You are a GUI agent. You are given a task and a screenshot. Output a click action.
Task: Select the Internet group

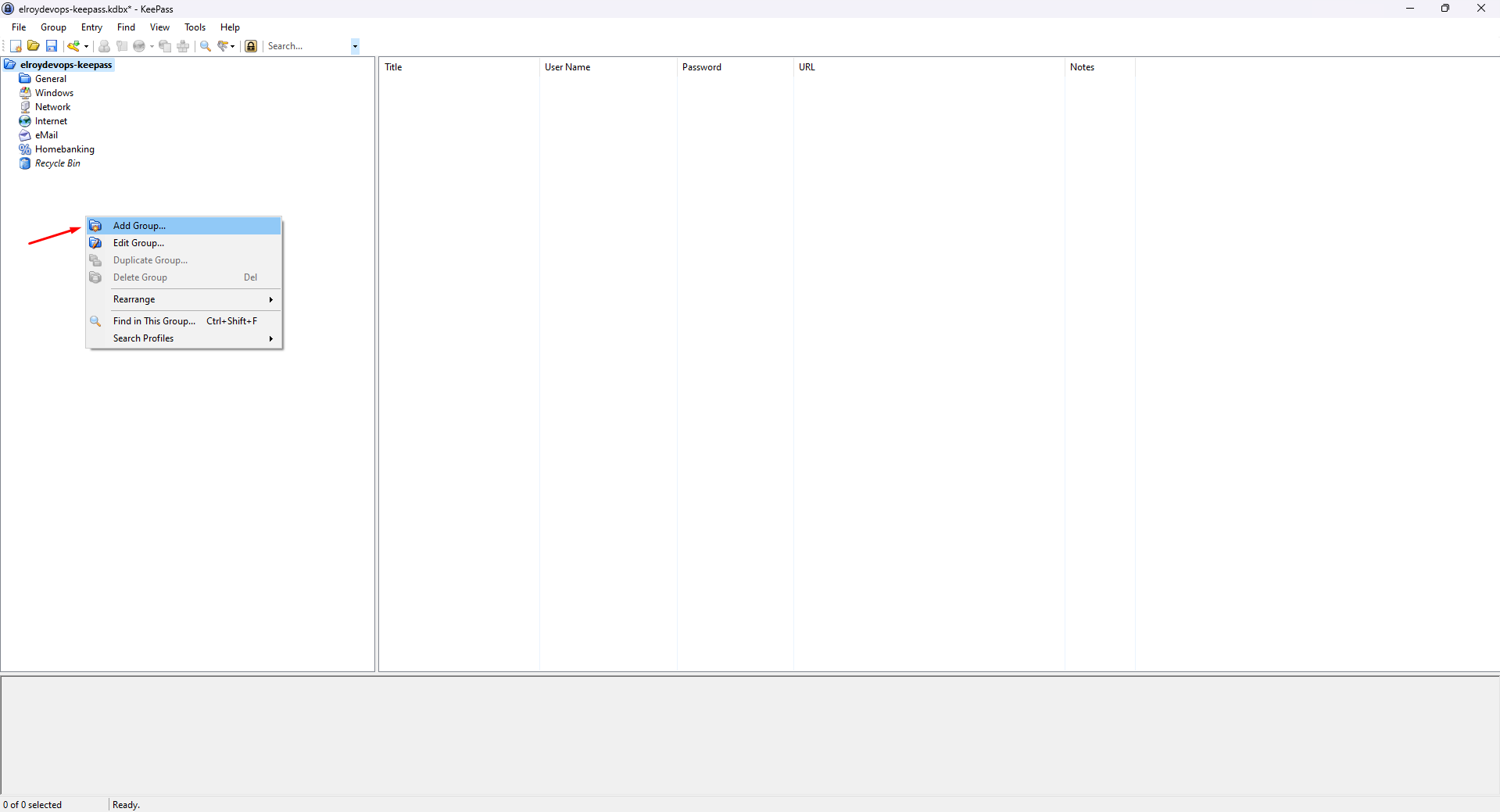tap(51, 121)
